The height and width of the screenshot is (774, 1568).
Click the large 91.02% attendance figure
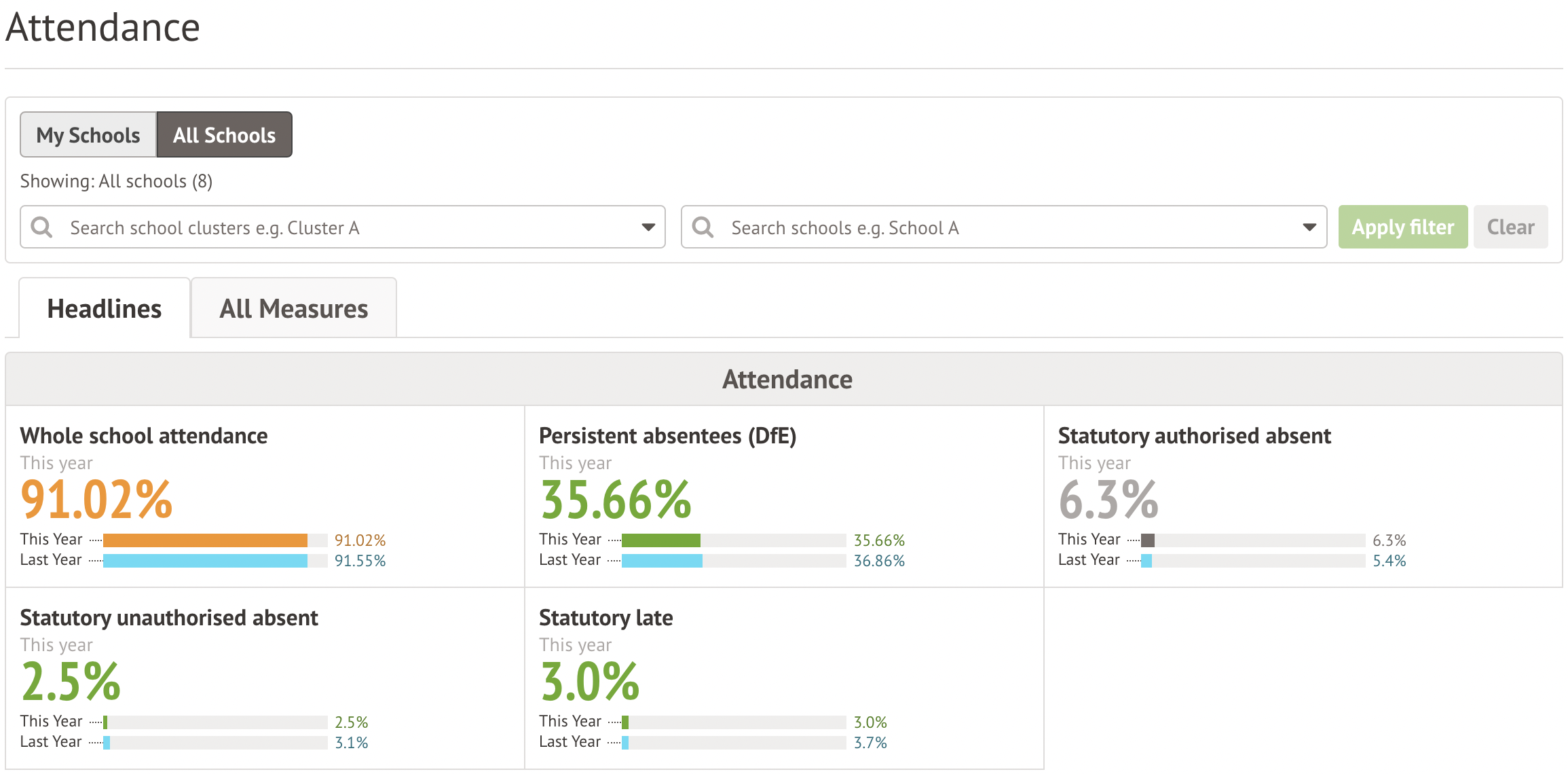97,500
